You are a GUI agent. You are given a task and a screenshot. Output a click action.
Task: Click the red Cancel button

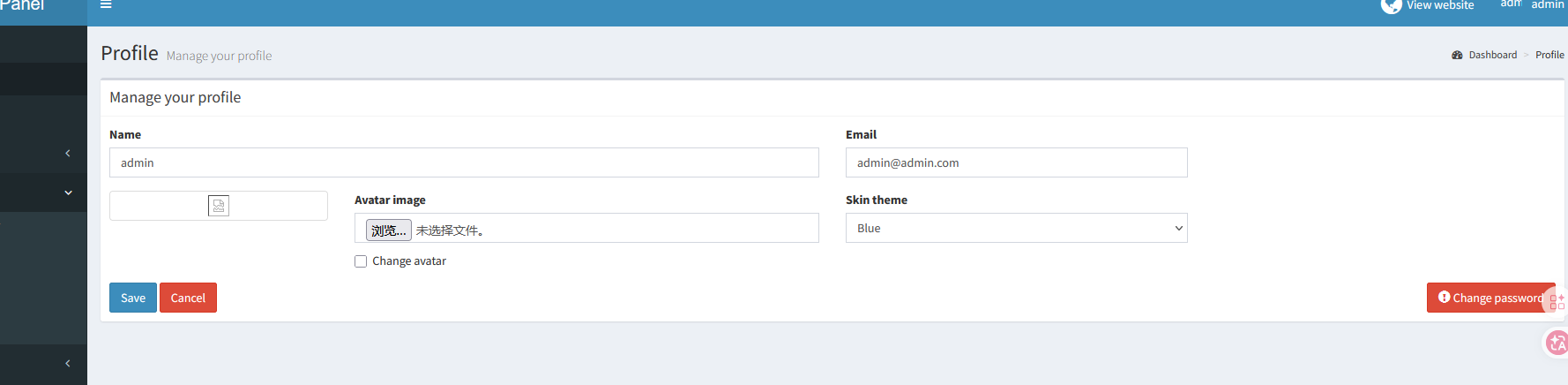[x=188, y=298]
